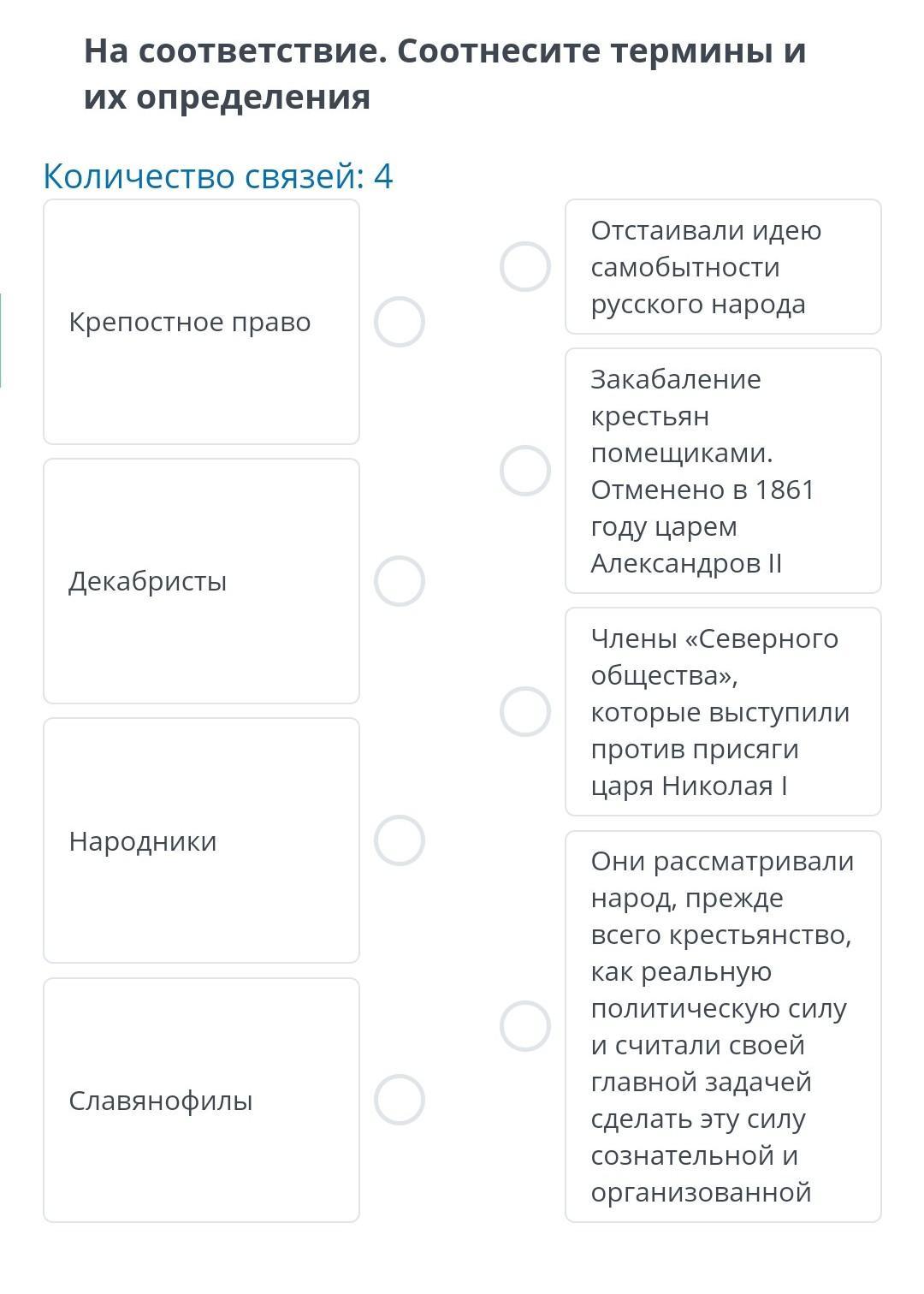The image size is (924, 1294).
Task: Click the definition about крестьянство as political force
Action: (x=723, y=1026)
